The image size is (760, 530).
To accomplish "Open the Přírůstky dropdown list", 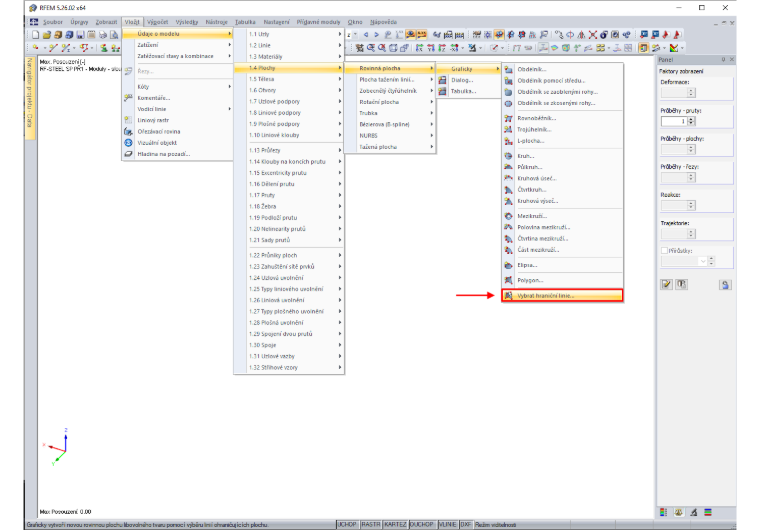I will click(703, 261).
